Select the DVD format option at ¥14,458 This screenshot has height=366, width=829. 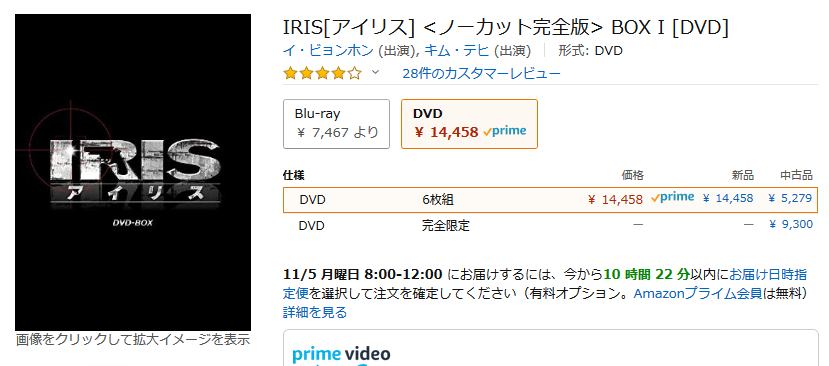coord(469,124)
